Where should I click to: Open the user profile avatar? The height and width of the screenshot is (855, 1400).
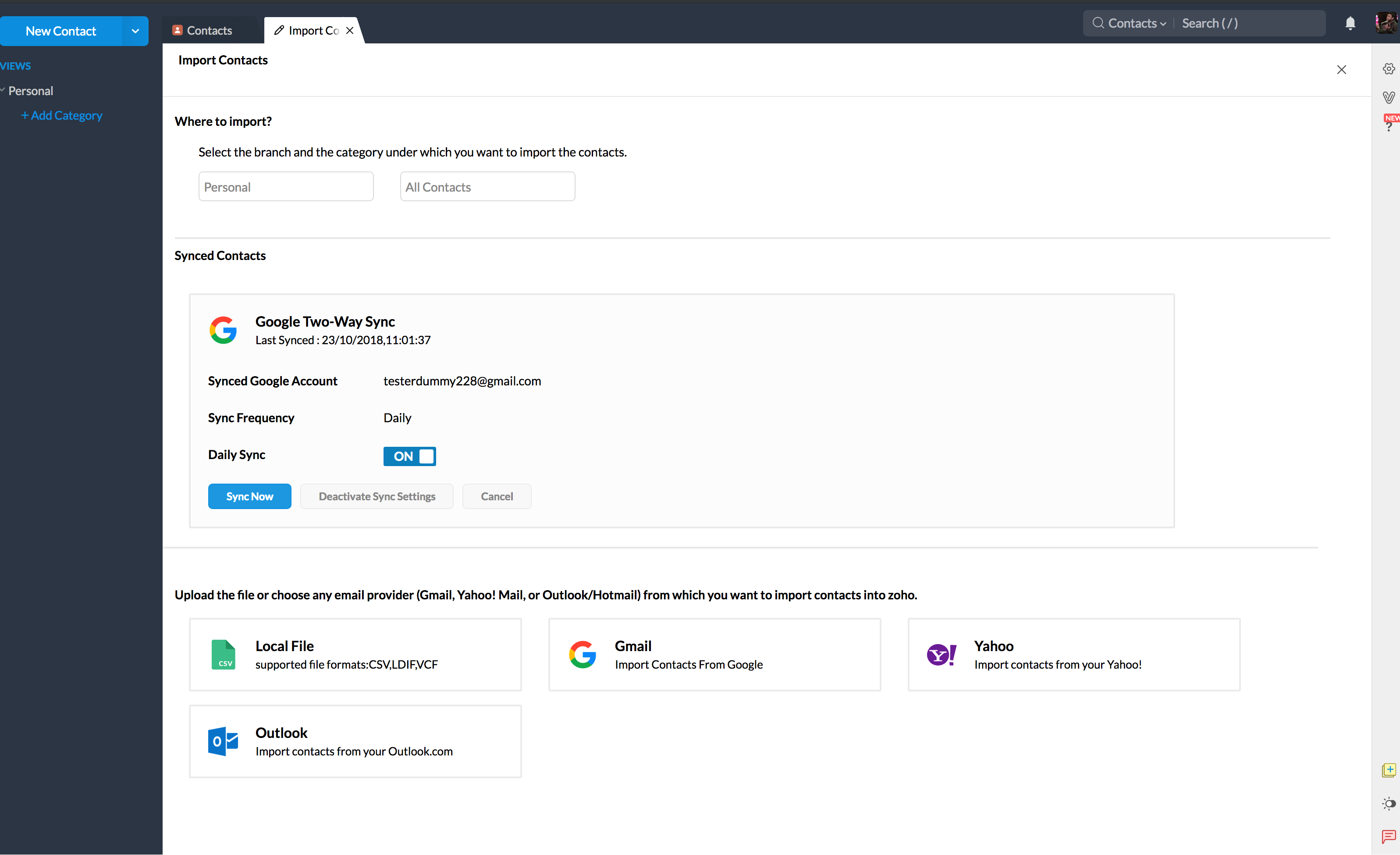click(1386, 23)
